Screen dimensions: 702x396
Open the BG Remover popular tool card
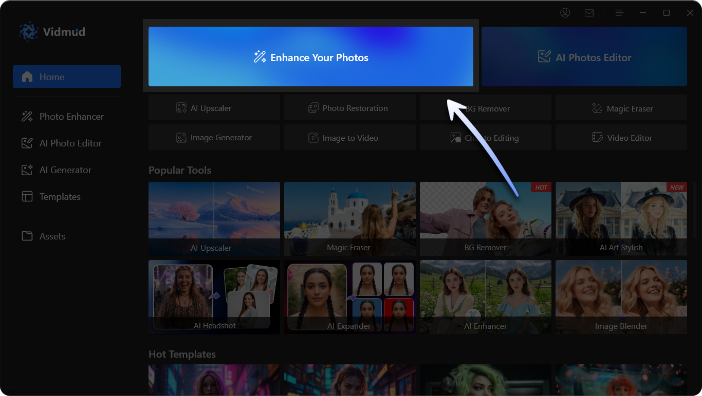485,219
